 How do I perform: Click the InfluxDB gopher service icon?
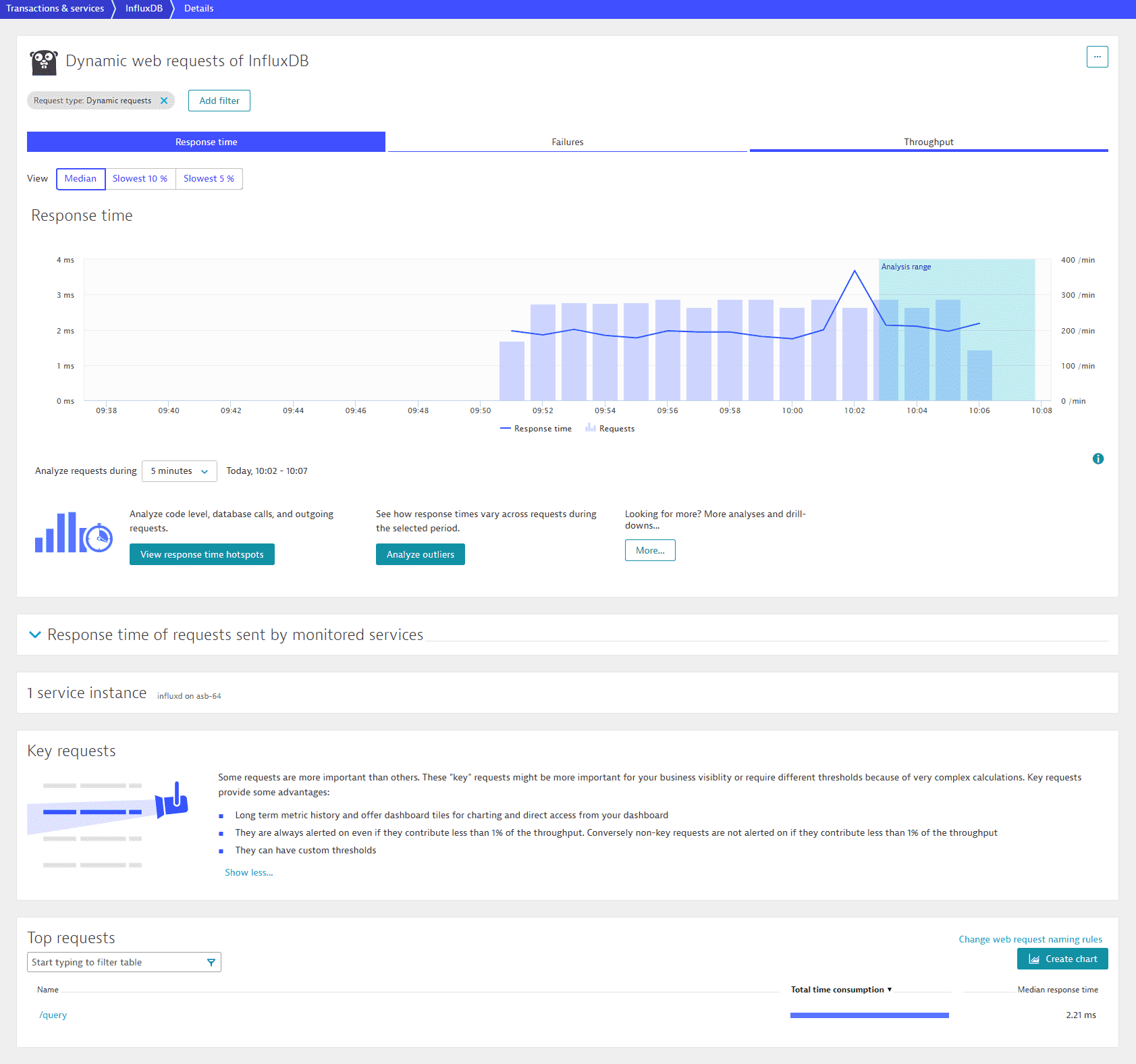click(x=44, y=62)
